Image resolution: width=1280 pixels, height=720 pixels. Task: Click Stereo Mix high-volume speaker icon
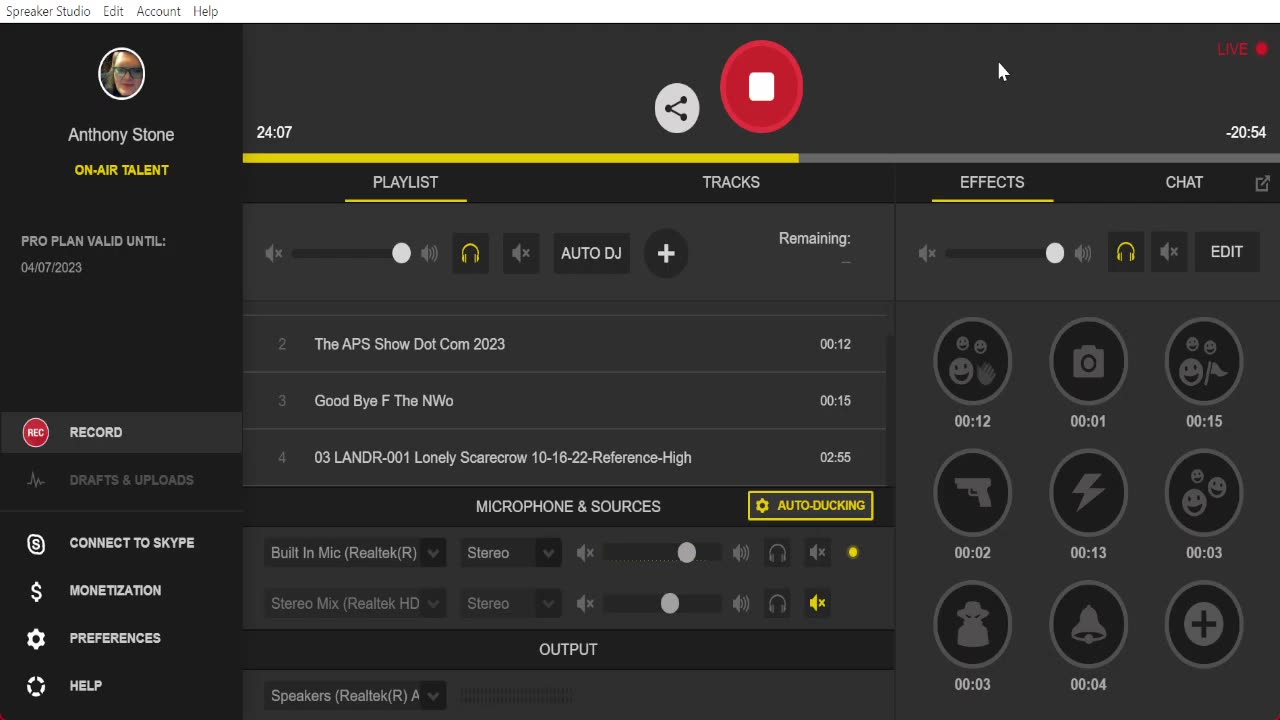[x=741, y=604]
